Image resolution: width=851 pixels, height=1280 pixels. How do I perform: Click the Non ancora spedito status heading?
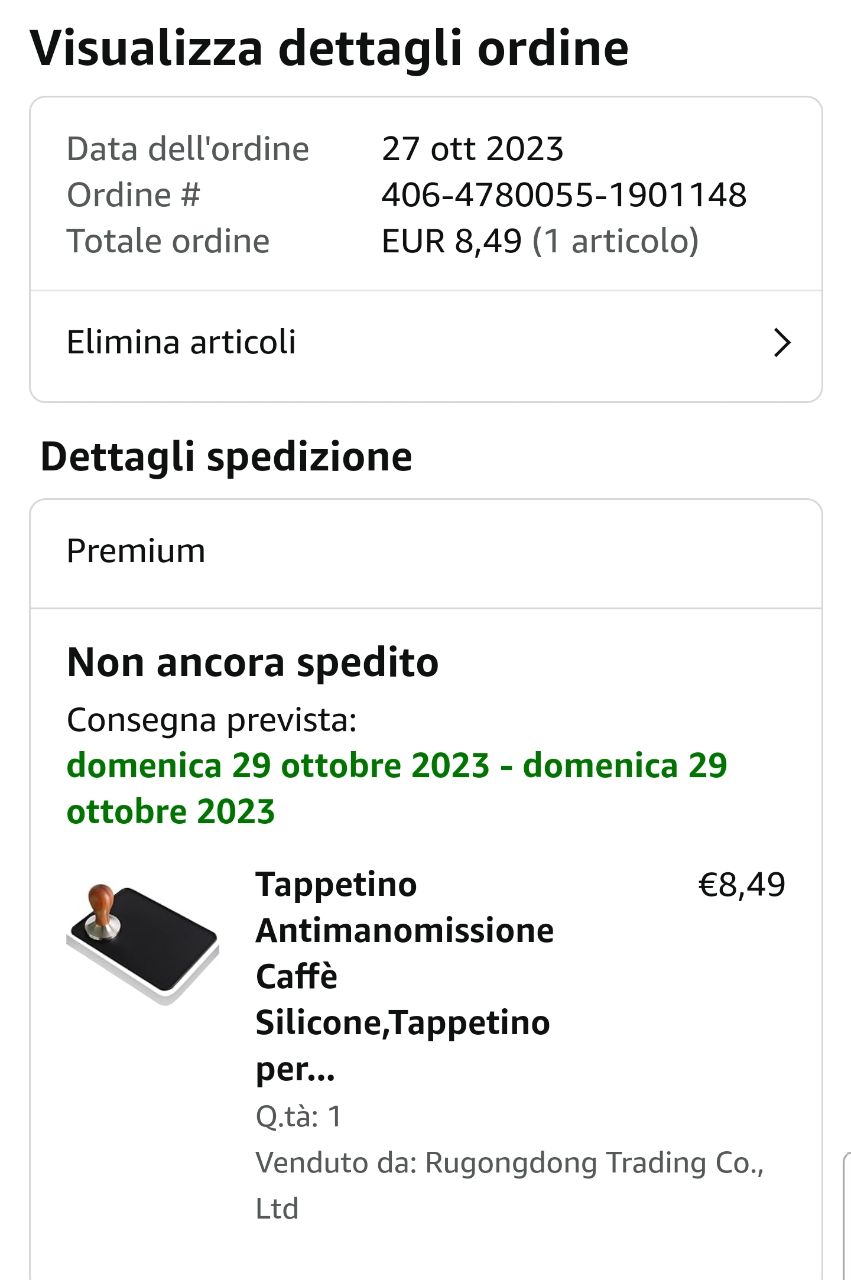(252, 662)
